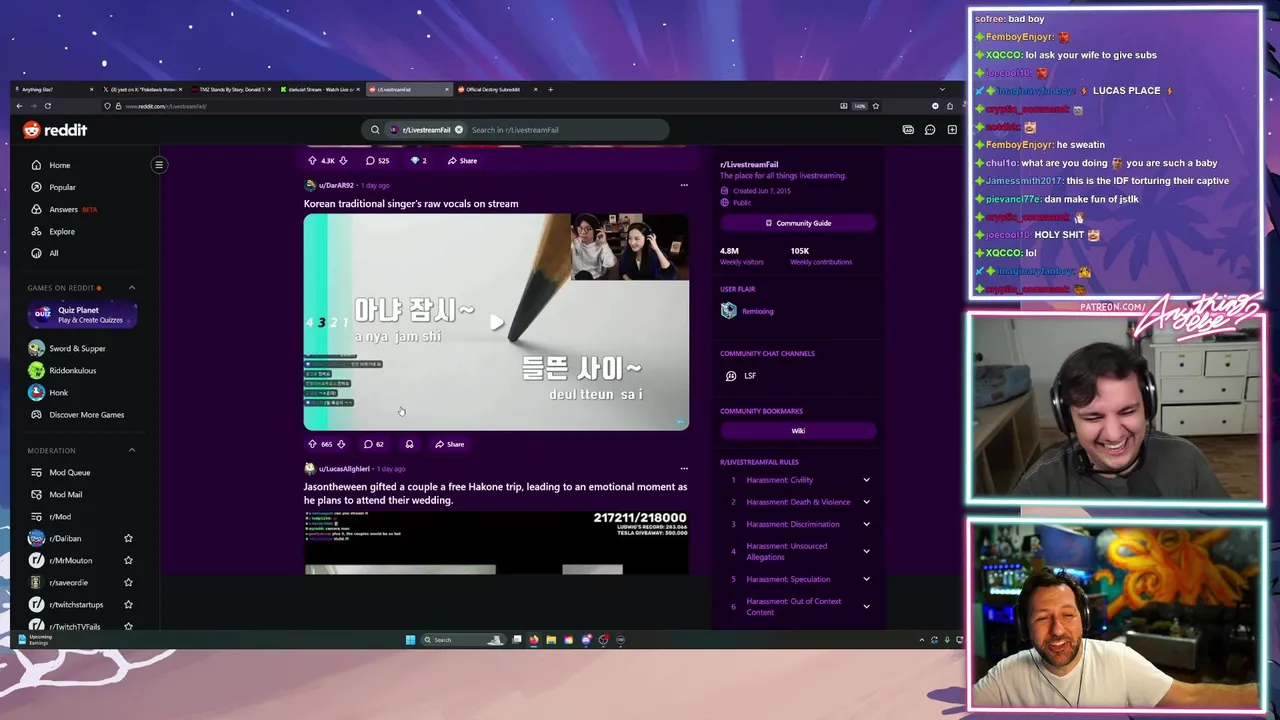This screenshot has height=720, width=1280.
Task: Share the top post with 4.3K votes
Action: [463, 161]
